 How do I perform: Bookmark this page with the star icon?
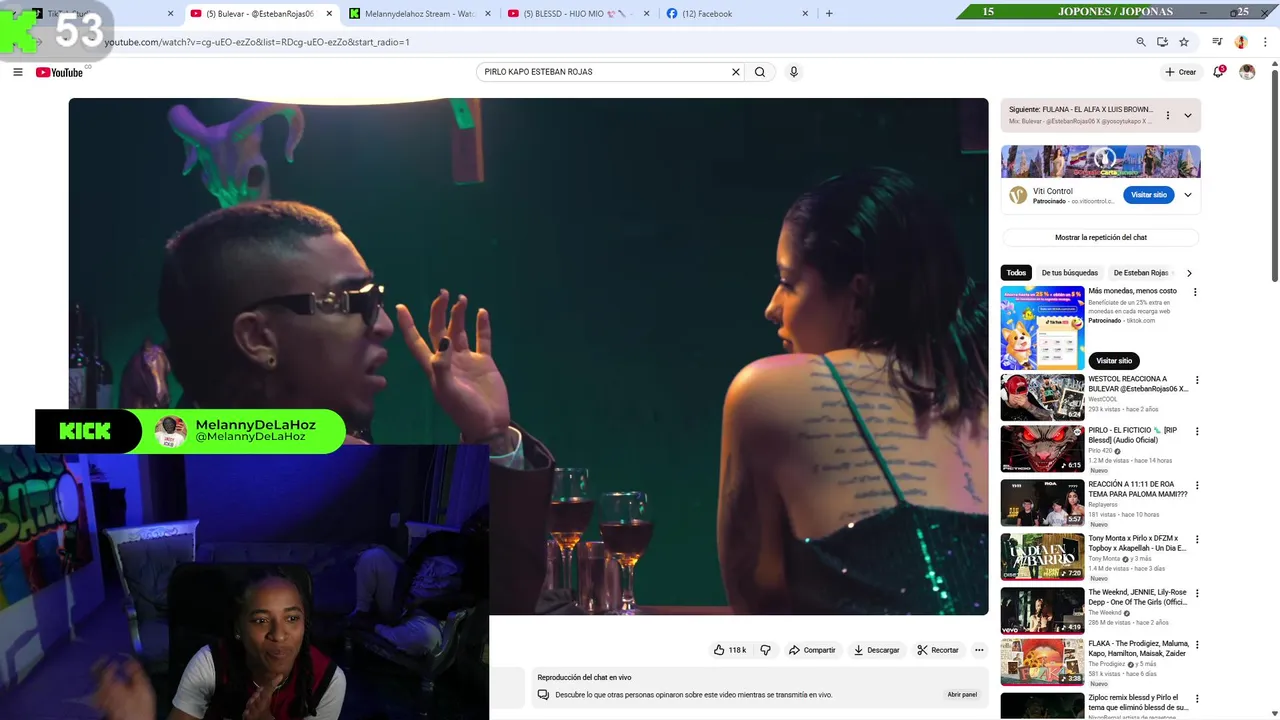(x=1184, y=42)
